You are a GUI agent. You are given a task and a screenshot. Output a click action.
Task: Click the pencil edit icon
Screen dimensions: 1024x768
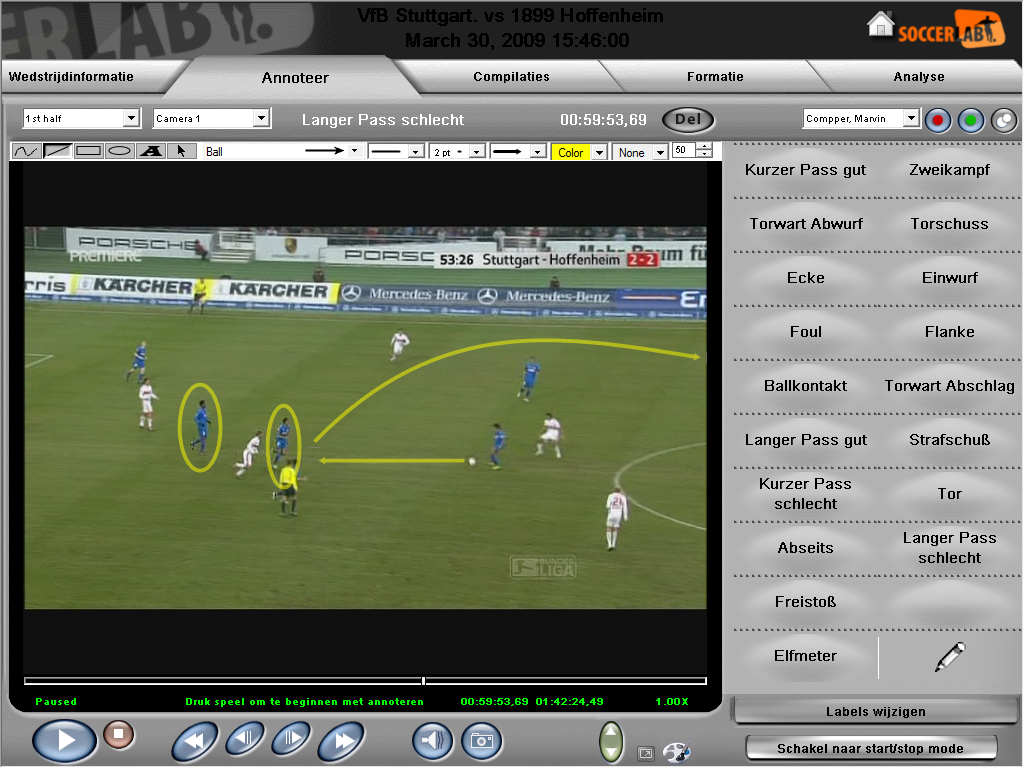949,657
